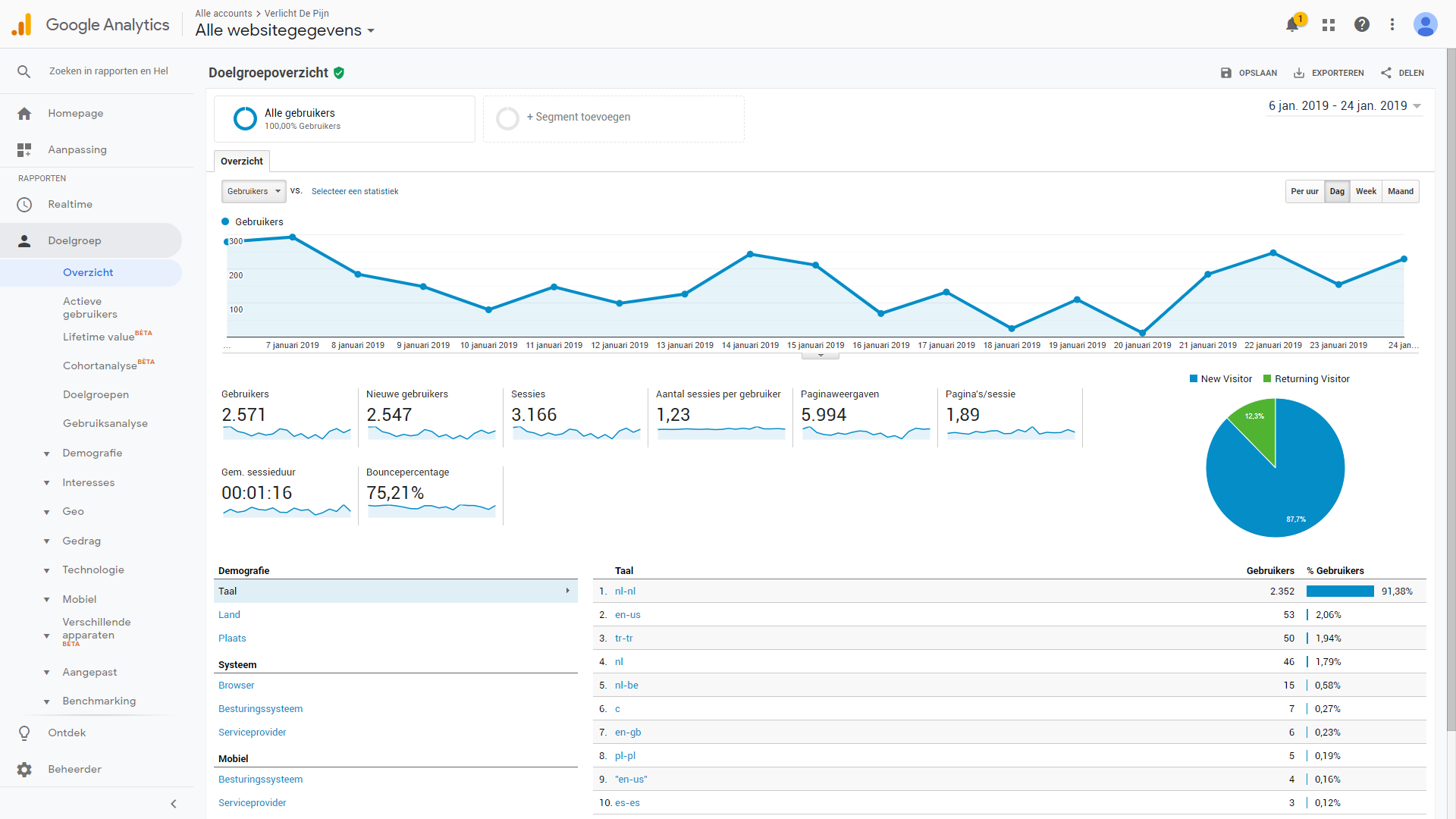Select the Per uur granularity

(x=1304, y=192)
